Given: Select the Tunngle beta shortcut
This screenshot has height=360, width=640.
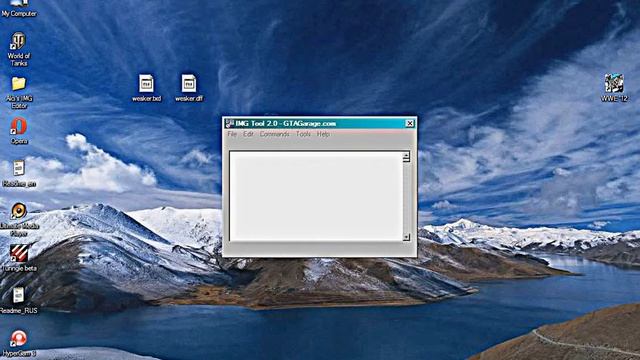Looking at the screenshot, I should click(18, 258).
